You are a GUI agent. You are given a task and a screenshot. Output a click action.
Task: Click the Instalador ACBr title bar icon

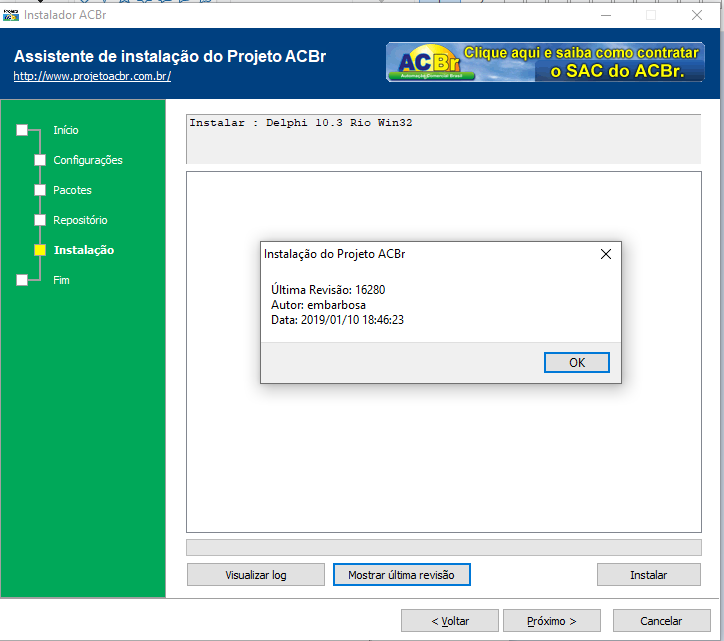(11, 15)
